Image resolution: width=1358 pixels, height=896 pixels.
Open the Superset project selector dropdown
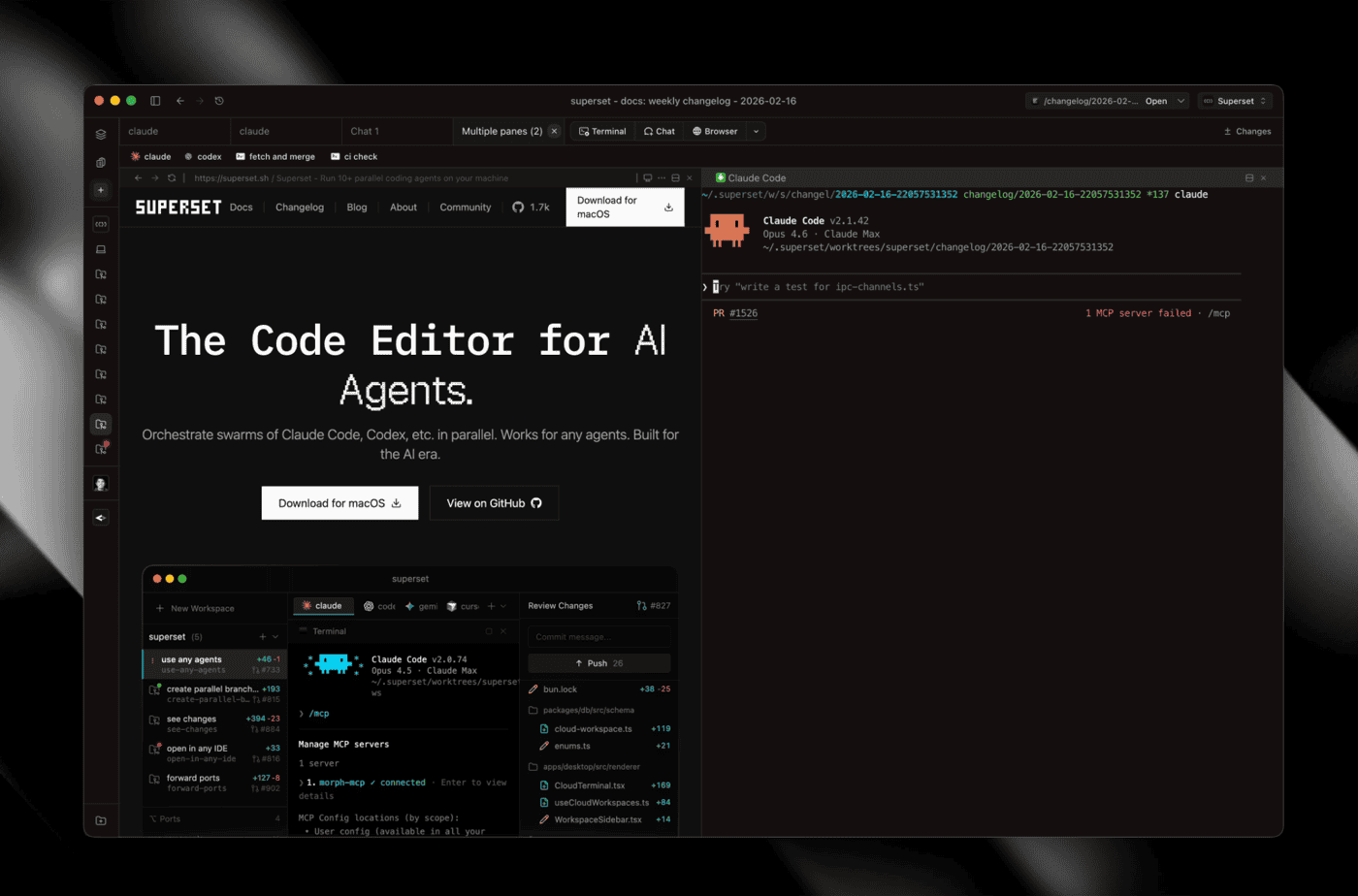(1235, 101)
